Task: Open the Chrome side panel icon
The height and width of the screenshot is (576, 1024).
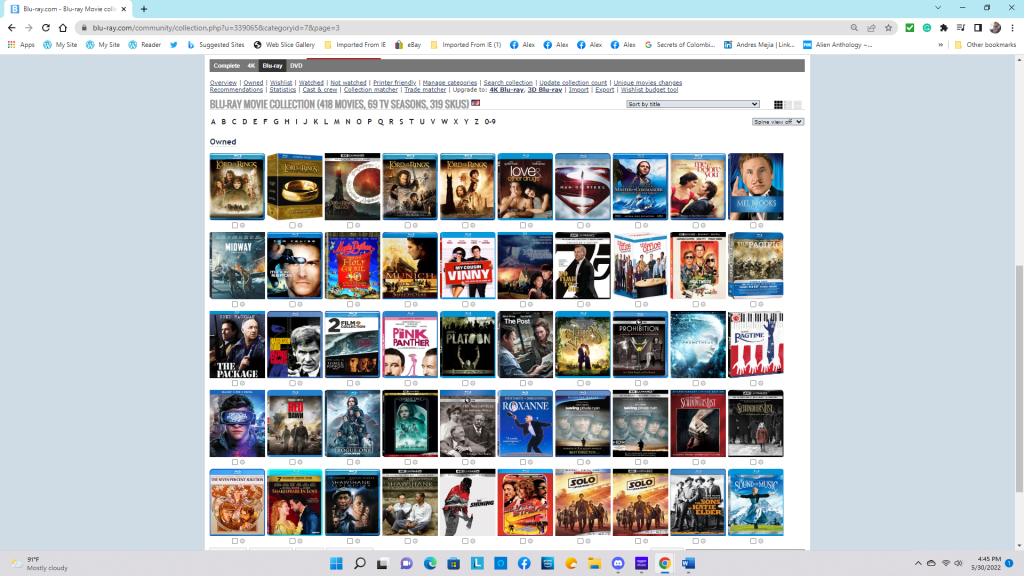Action: tap(977, 28)
